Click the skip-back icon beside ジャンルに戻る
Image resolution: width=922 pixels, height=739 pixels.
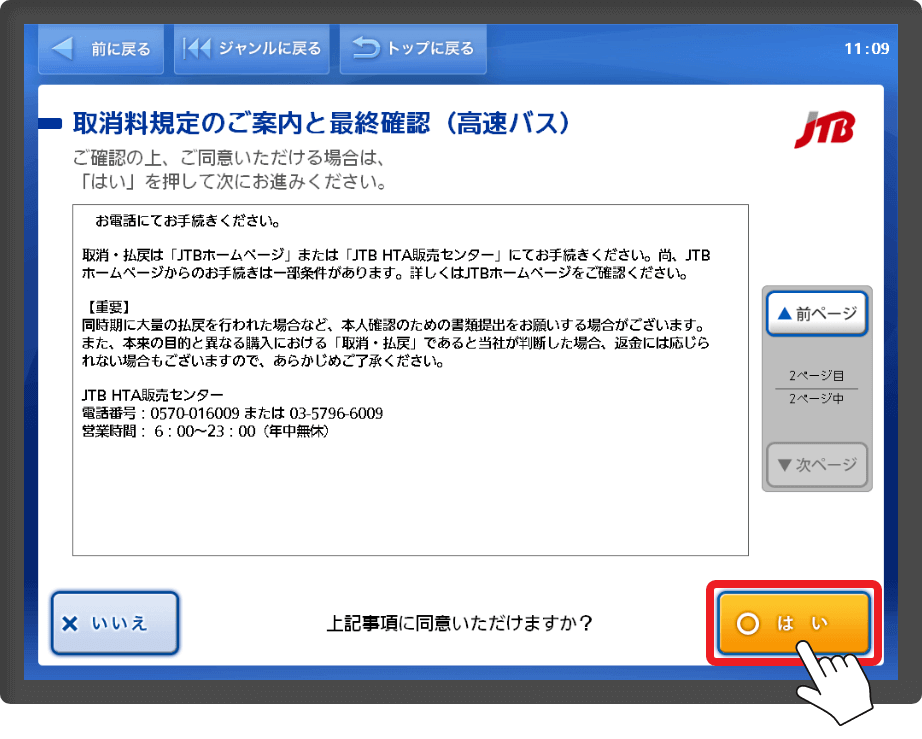point(198,48)
